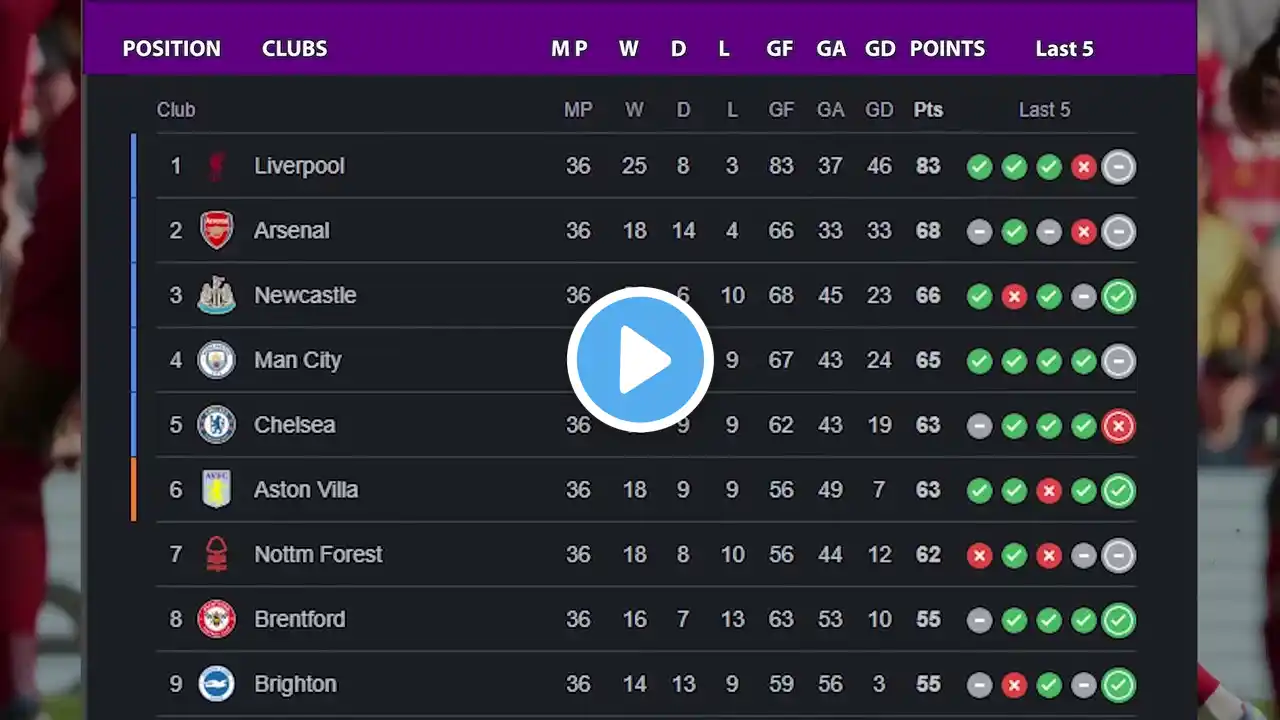Click the large blue play button
Screen dimensions: 1280x720
640,360
